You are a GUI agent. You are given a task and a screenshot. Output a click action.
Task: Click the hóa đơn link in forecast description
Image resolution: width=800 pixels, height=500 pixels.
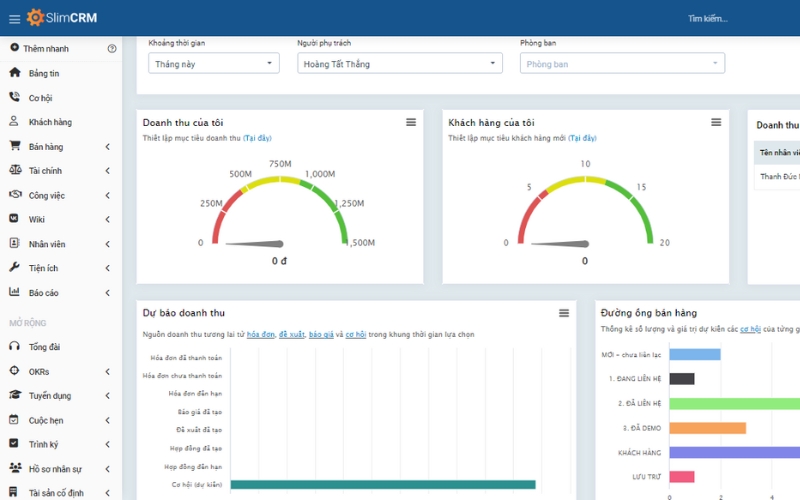coord(260,334)
